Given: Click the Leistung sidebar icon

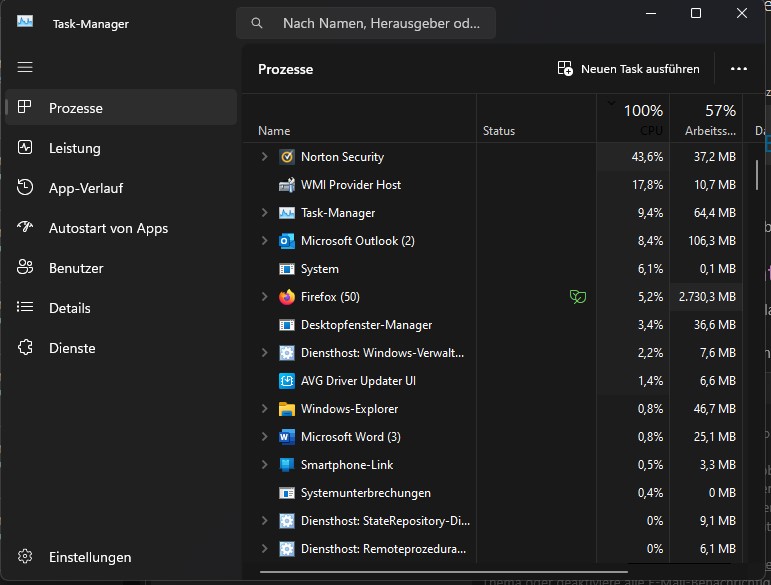Looking at the screenshot, I should coord(25,147).
